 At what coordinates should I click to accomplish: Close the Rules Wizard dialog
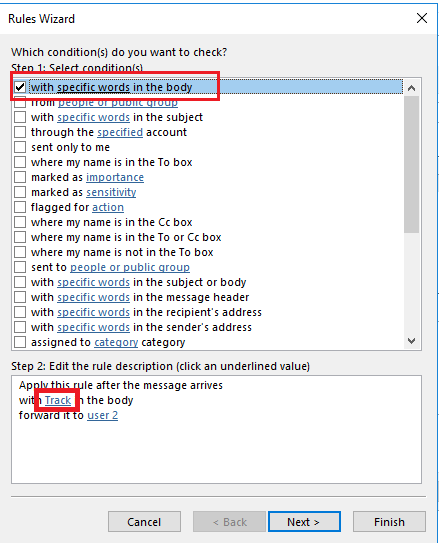(x=422, y=18)
